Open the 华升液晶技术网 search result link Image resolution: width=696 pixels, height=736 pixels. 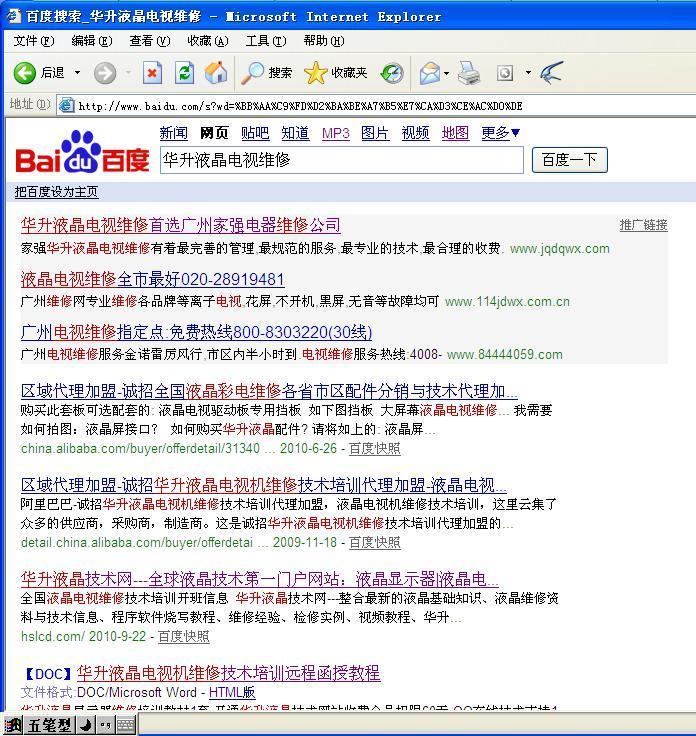coord(259,579)
